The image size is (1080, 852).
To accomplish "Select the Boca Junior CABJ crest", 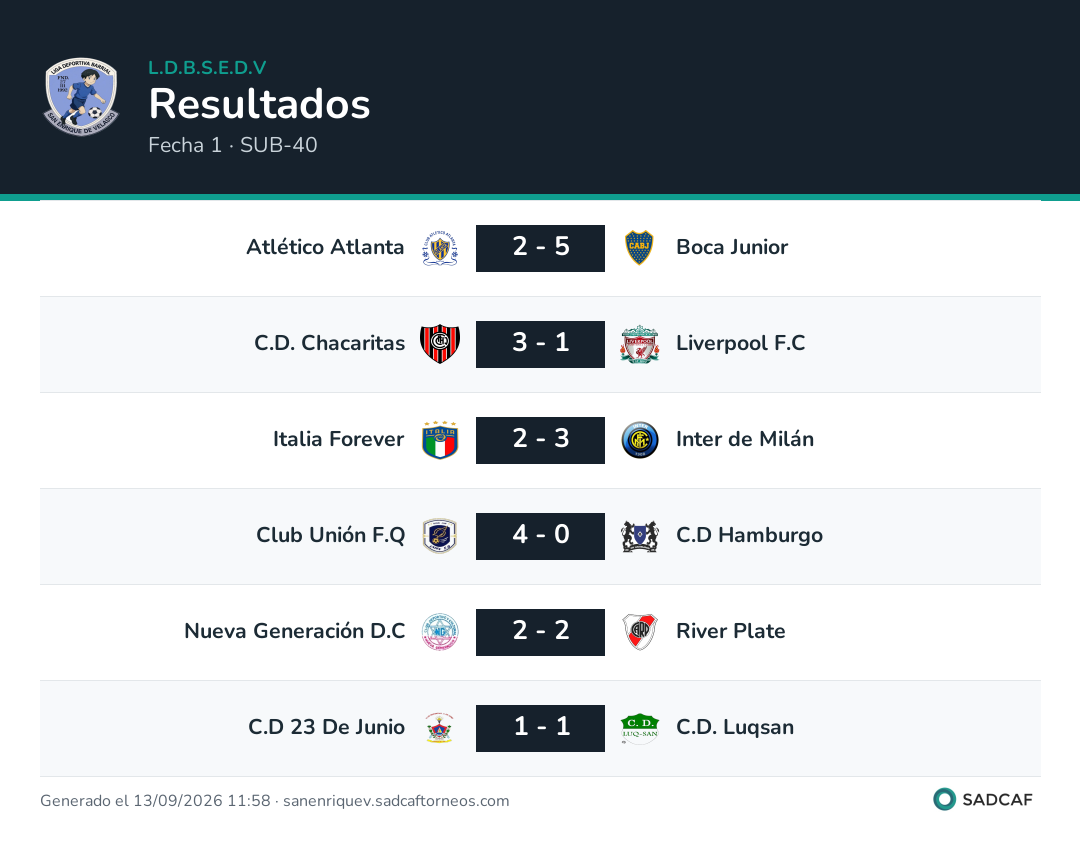I will (639, 248).
